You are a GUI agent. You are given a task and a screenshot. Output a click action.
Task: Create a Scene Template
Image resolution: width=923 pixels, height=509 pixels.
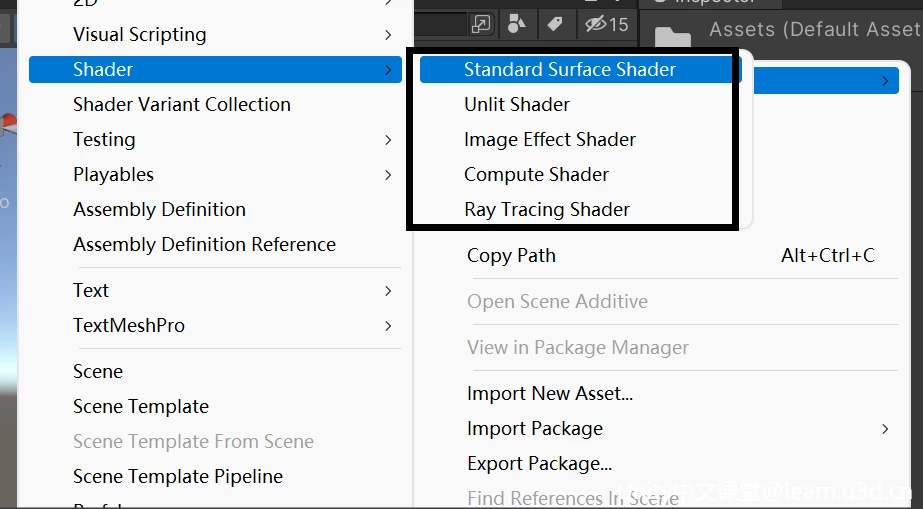click(141, 407)
